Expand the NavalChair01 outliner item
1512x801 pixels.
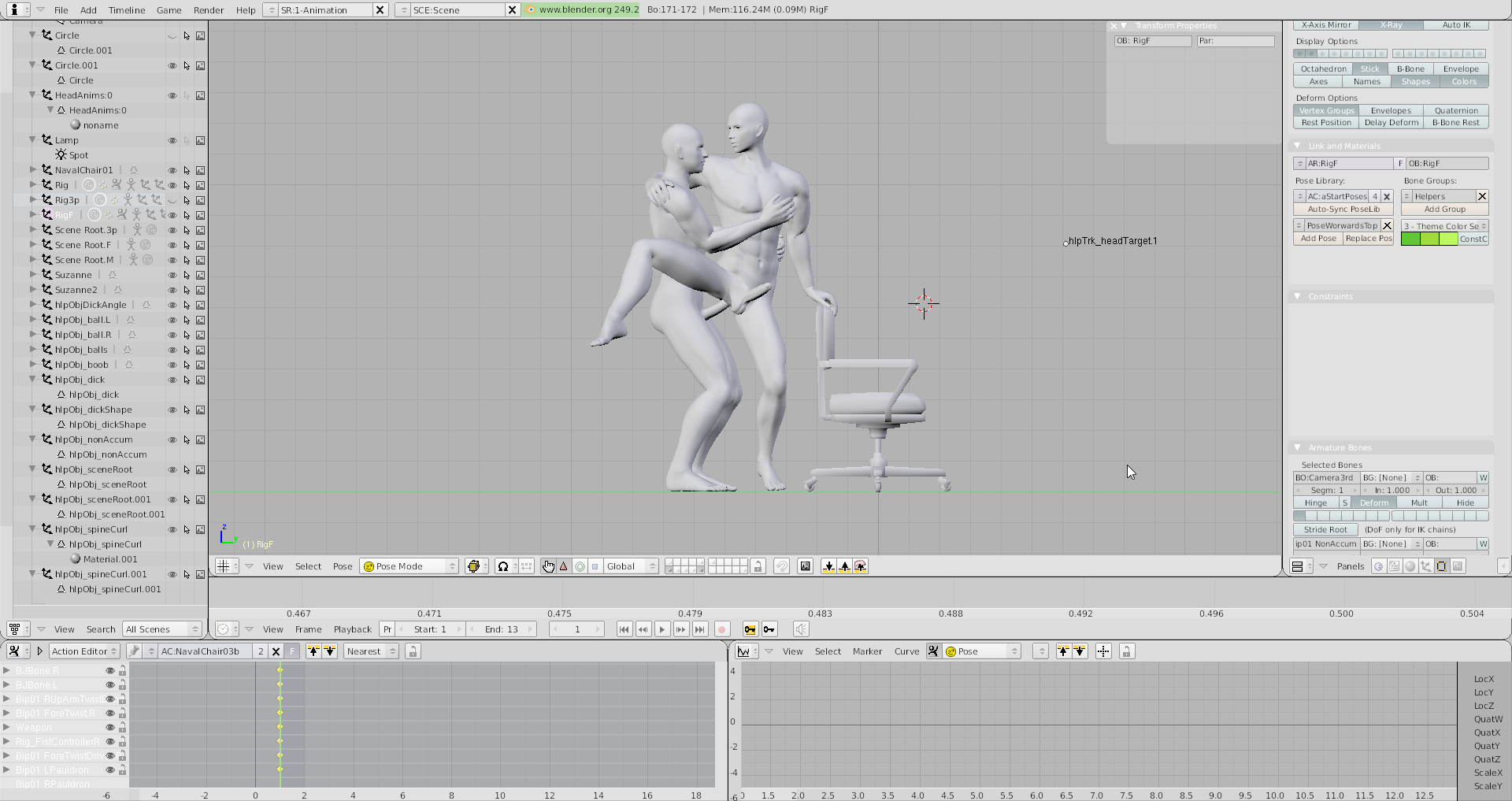point(33,170)
